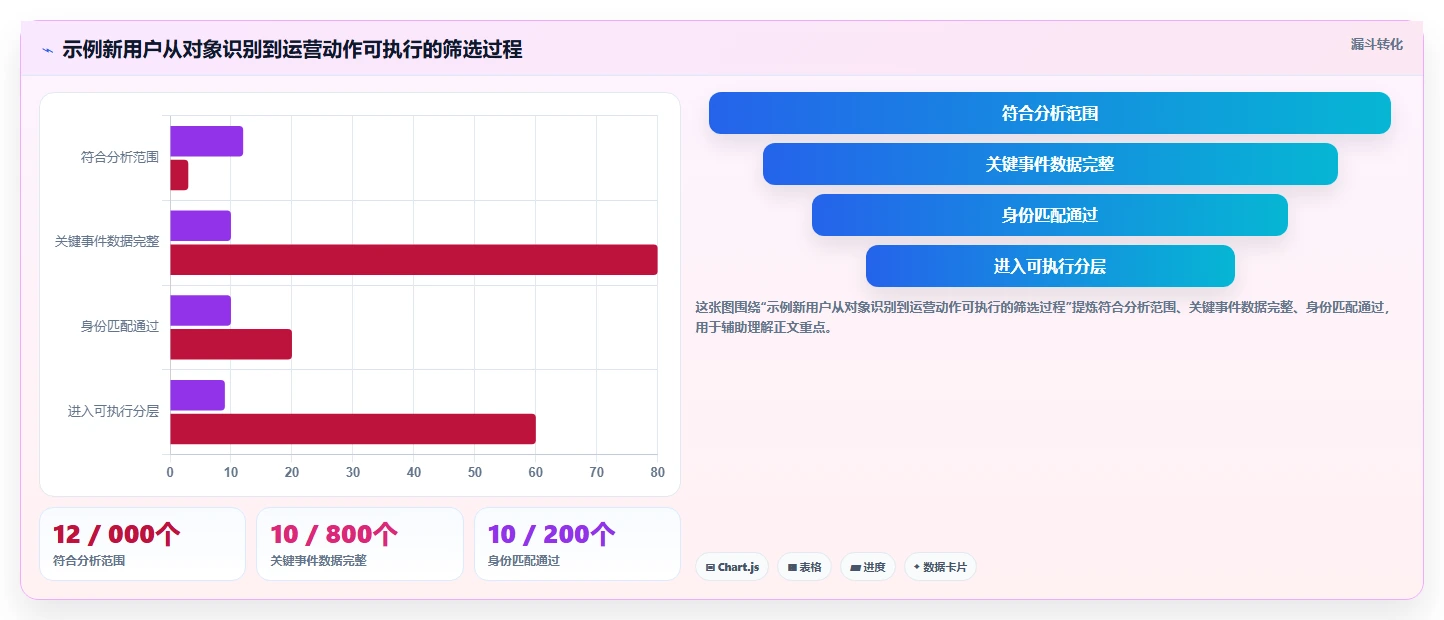The width and height of the screenshot is (1444, 620).
Task: Click the 符合分析范围 chart axis label
Action: [x=120, y=157]
